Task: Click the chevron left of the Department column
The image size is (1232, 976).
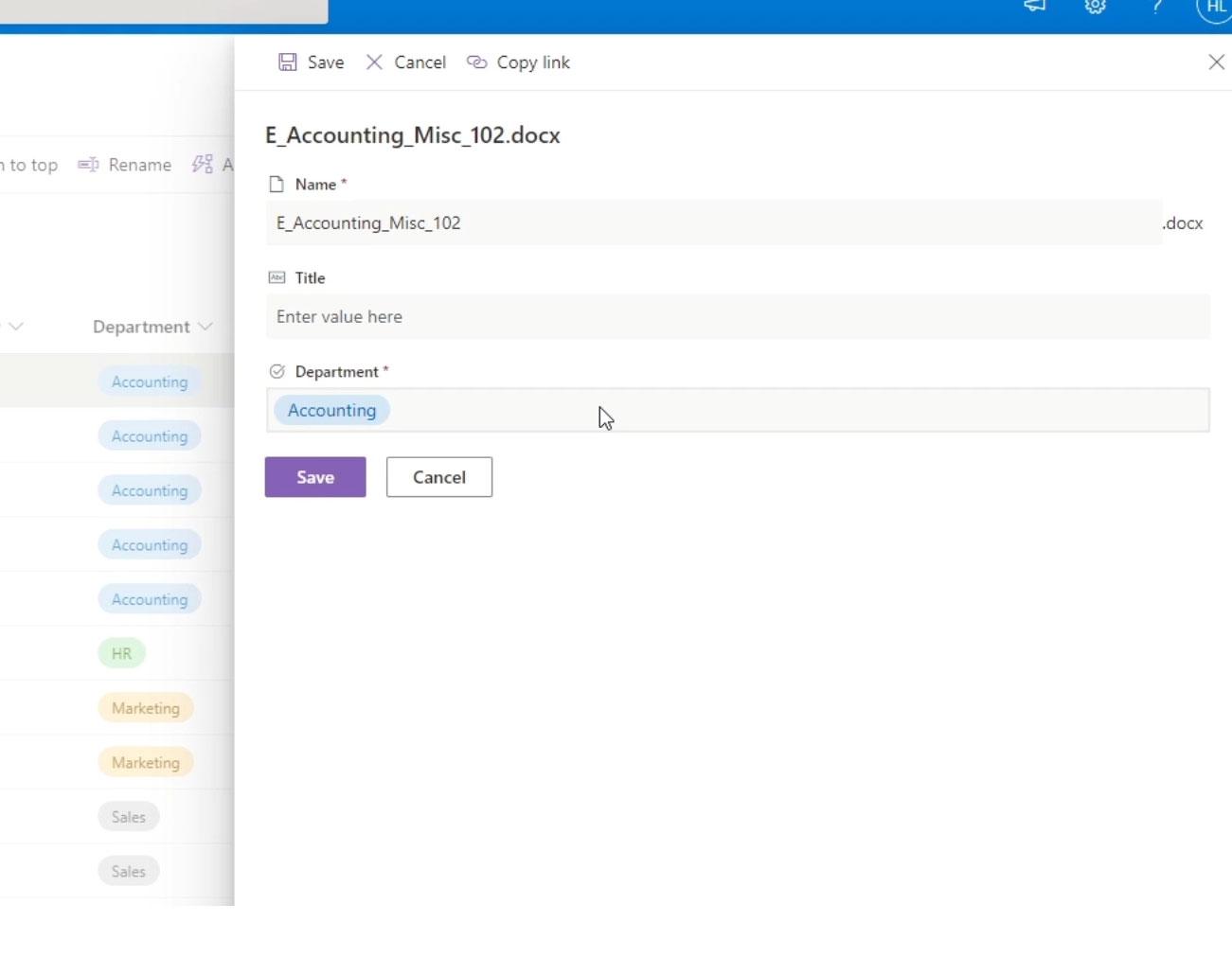Action: 15,327
